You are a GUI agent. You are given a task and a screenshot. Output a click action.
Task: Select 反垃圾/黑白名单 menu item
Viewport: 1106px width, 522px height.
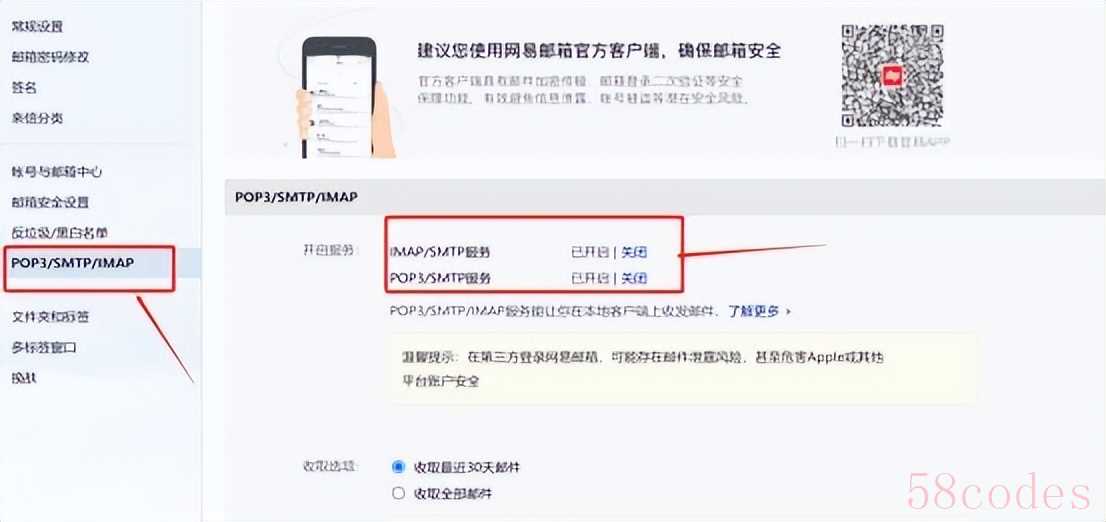[59, 232]
